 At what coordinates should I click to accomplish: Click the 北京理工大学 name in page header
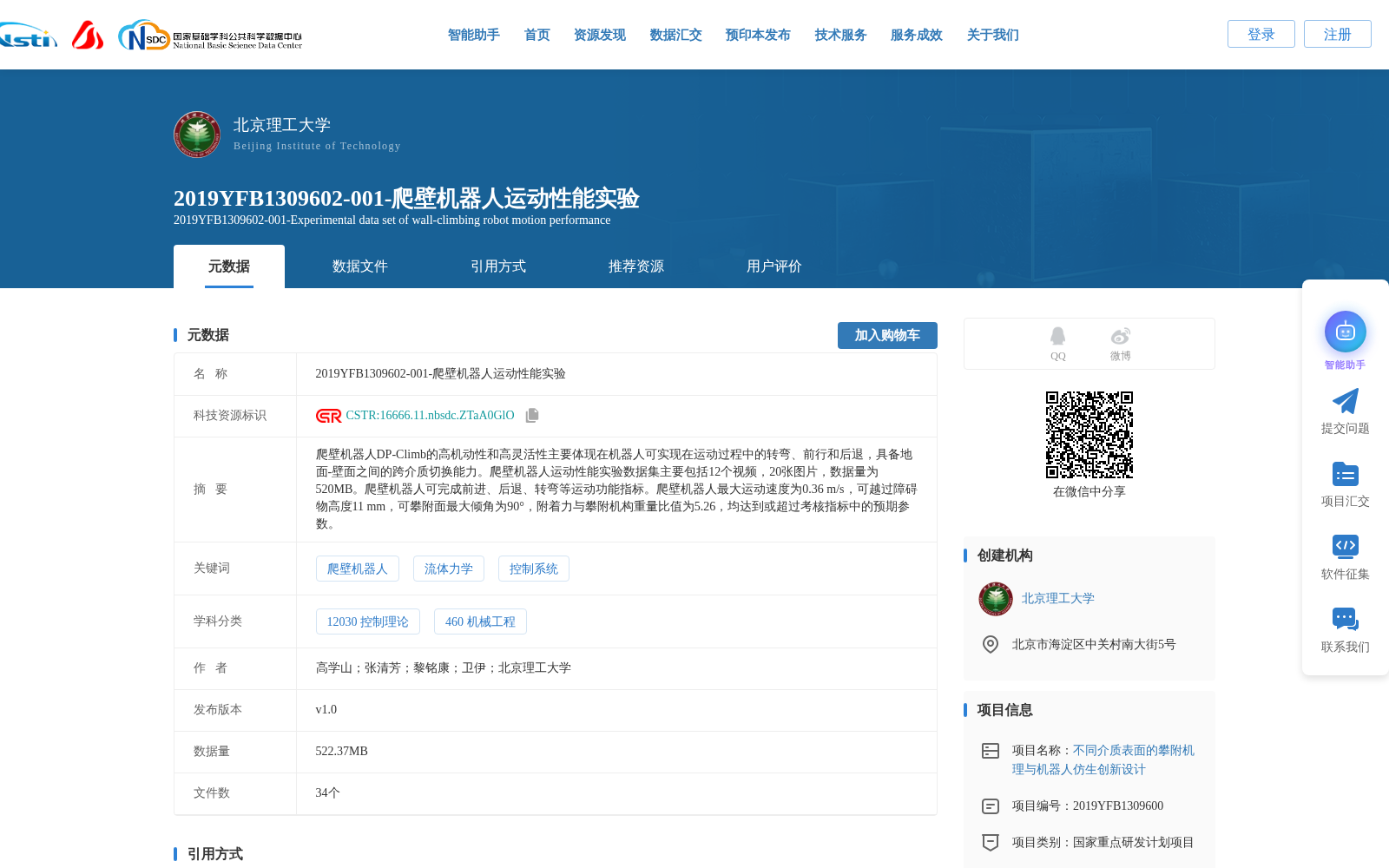tap(282, 125)
